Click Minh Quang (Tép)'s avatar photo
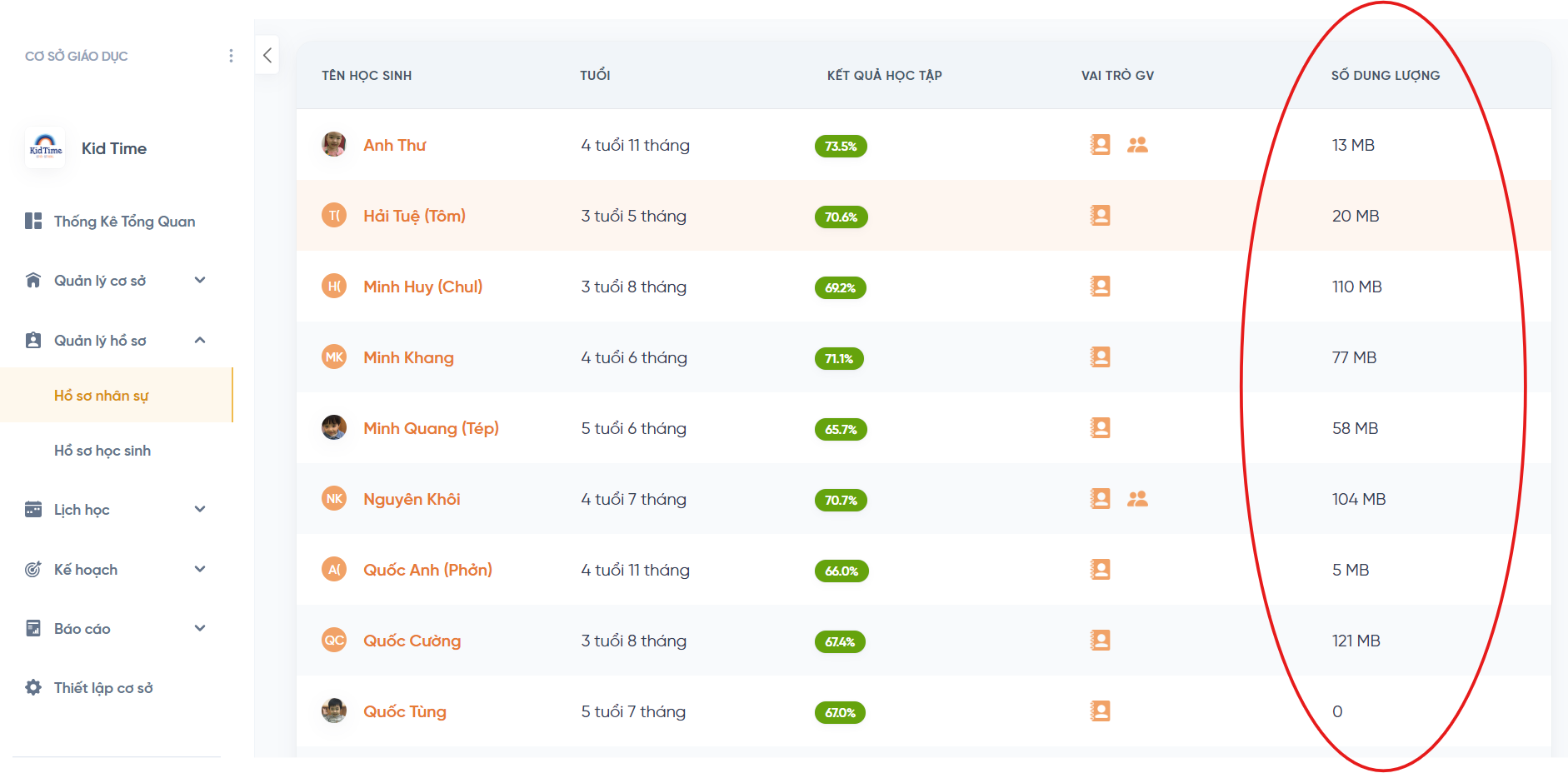The width and height of the screenshot is (1568, 773). (334, 428)
